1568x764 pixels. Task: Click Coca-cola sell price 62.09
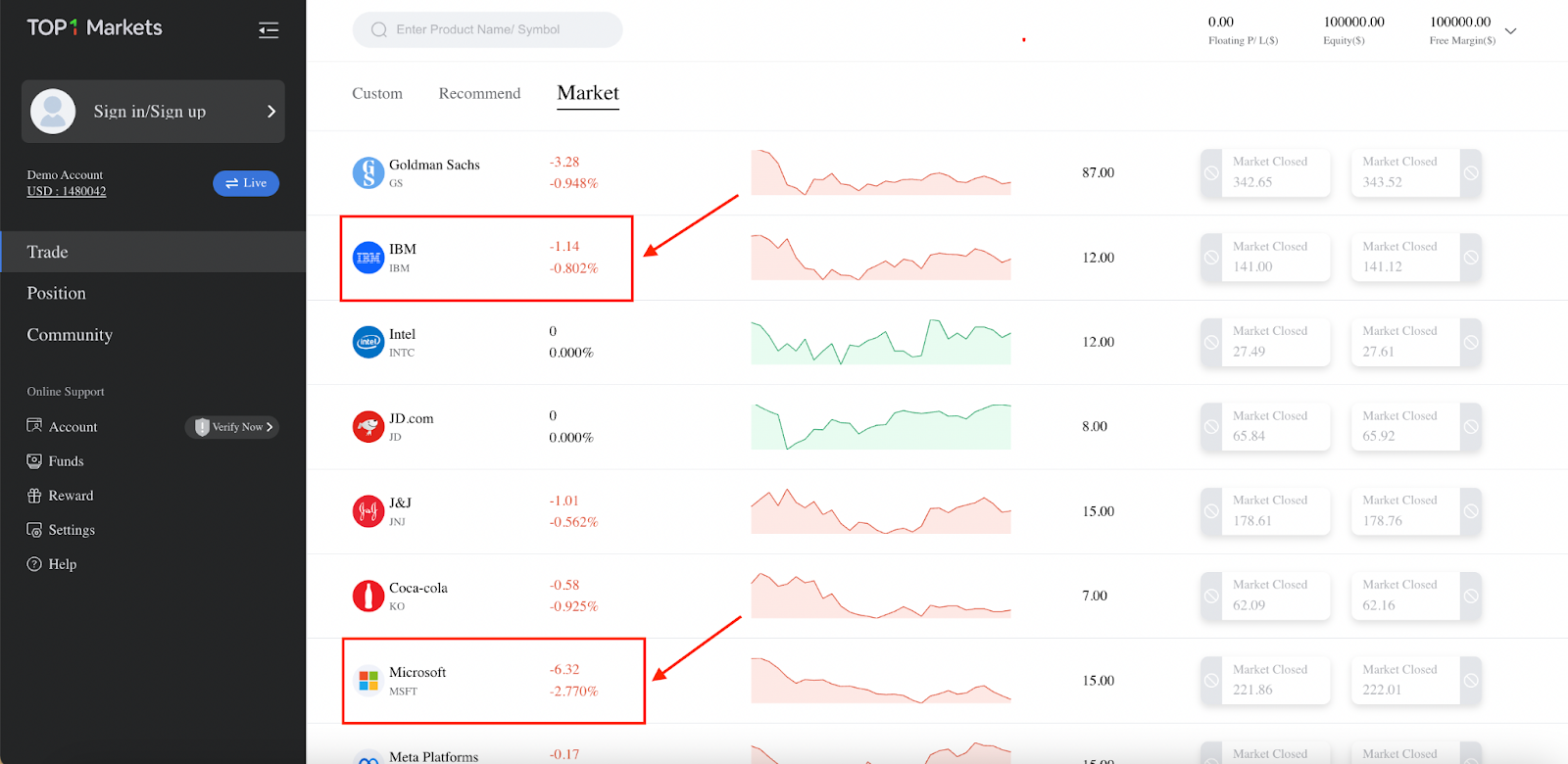[x=1249, y=605]
